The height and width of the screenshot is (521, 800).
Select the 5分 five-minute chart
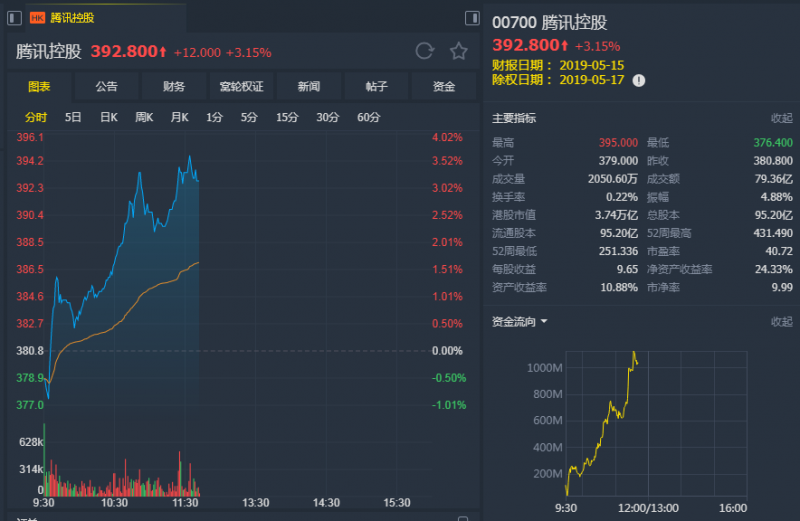(249, 117)
